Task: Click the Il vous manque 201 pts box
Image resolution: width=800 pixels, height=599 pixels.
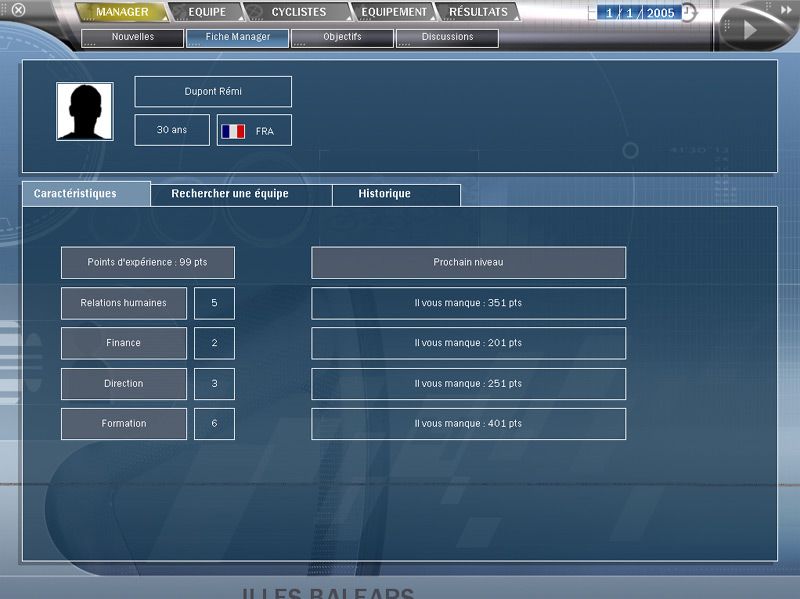Action: (468, 343)
